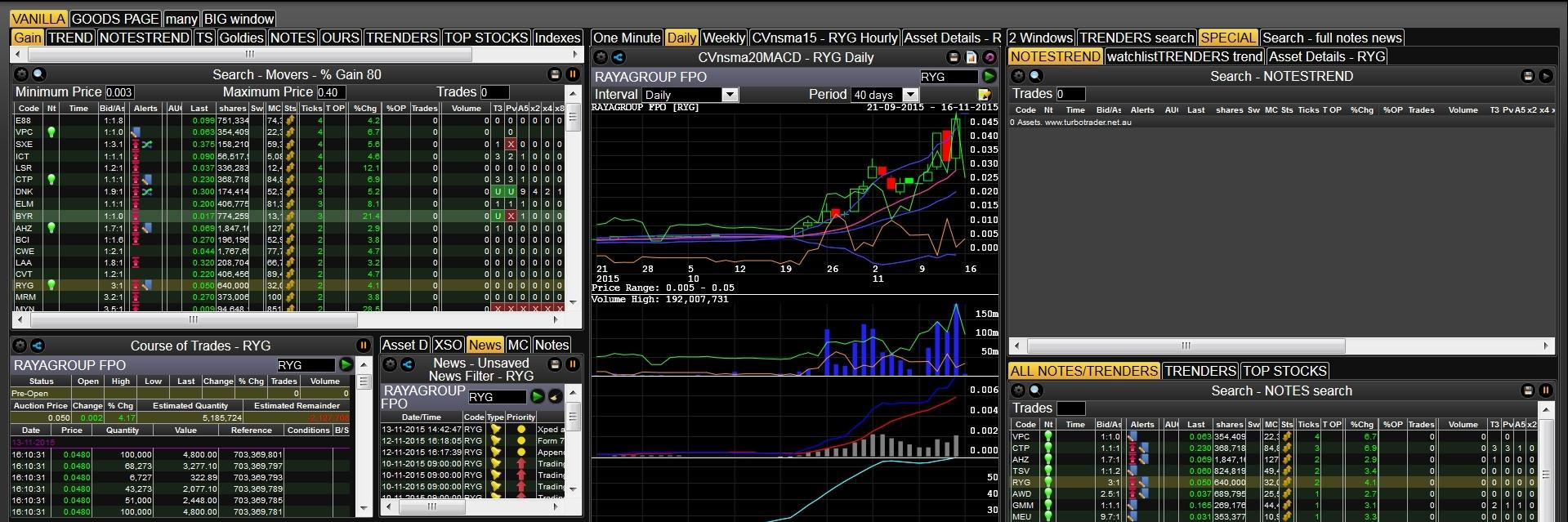Screen dimensions: 1568x522
Task: Select the BIG window workspace tab
Action: (x=239, y=19)
